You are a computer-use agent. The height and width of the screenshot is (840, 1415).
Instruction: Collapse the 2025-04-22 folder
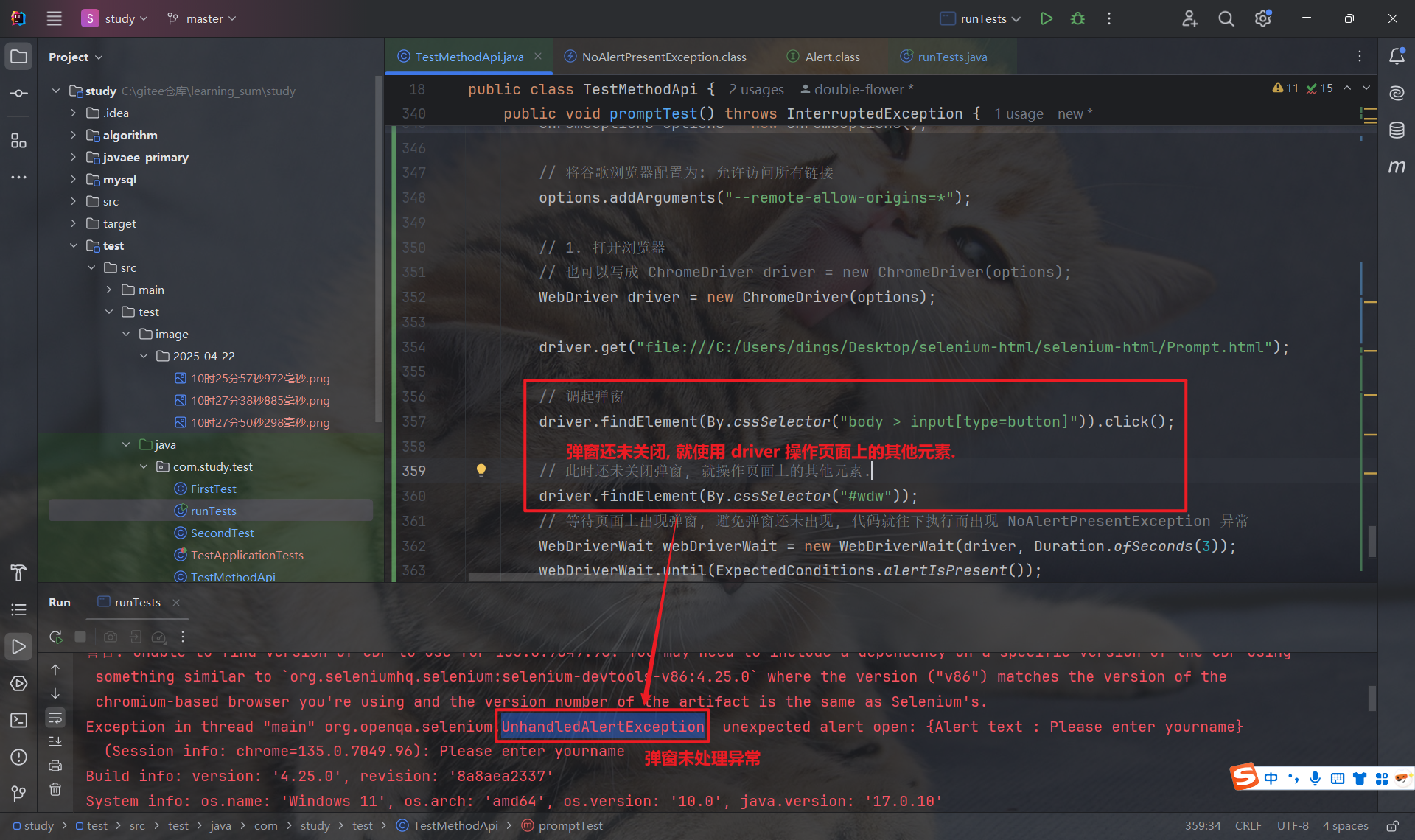144,356
